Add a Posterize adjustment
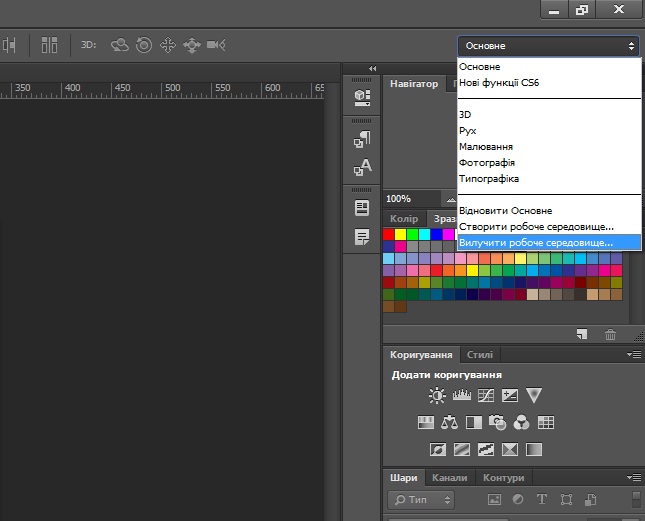This screenshot has height=521, width=645. tap(462, 449)
